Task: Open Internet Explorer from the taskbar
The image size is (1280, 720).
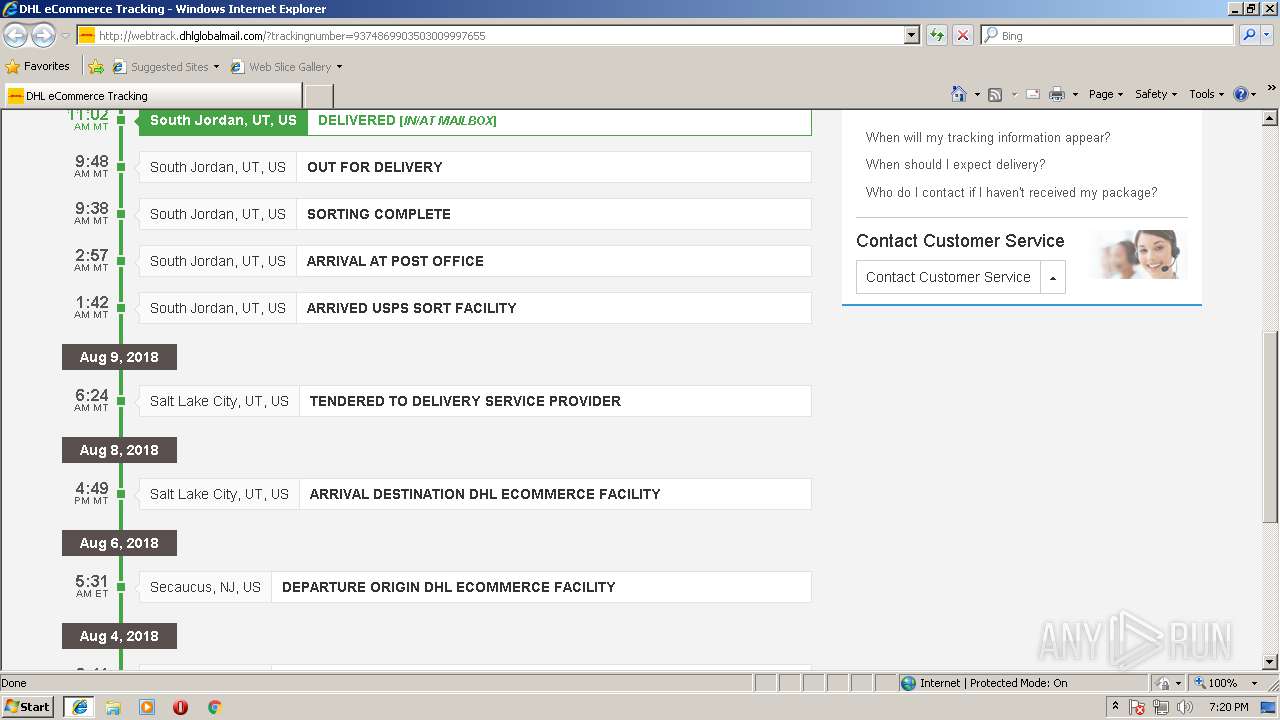Action: pyautogui.click(x=79, y=706)
